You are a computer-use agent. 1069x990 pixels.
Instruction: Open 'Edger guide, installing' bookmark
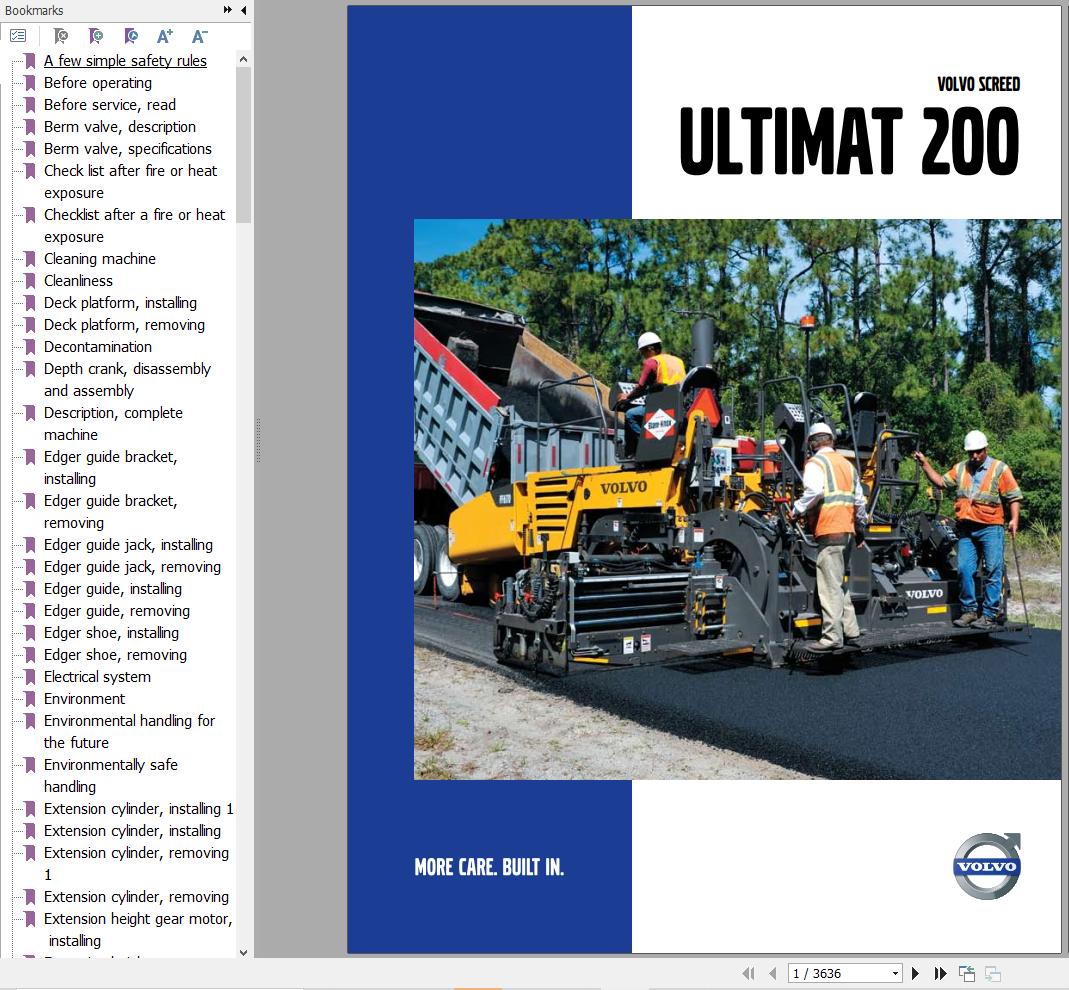tap(112, 588)
